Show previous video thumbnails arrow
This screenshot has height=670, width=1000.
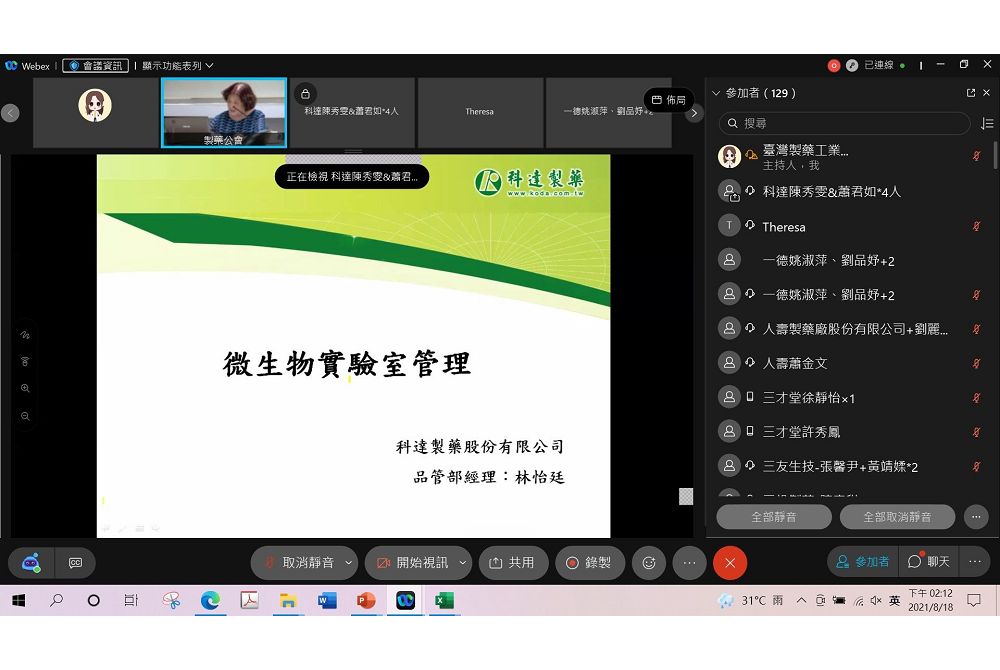(10, 113)
